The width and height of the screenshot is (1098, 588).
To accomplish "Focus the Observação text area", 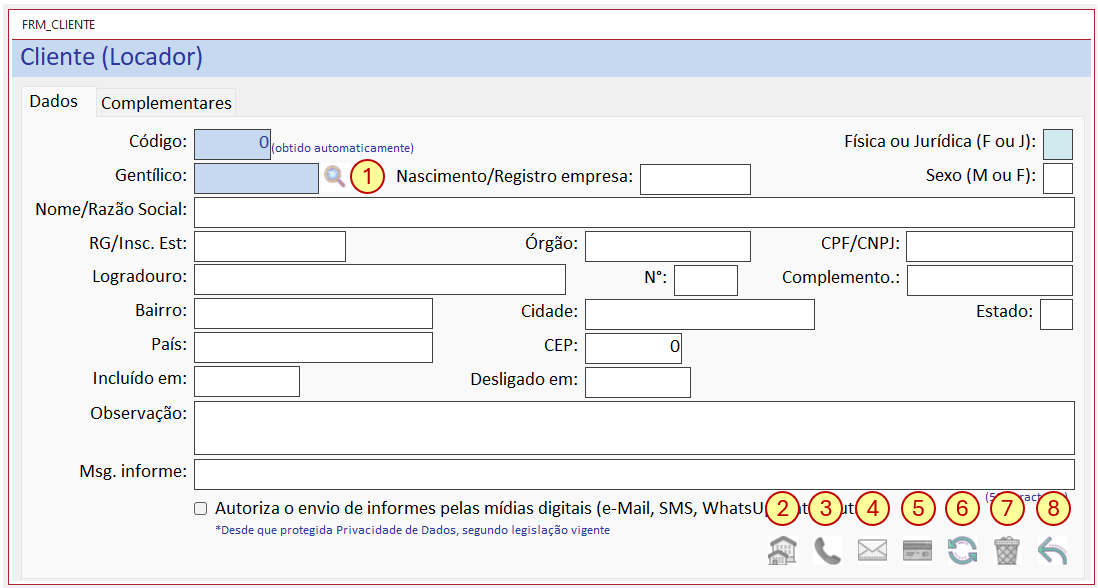I will (634, 428).
